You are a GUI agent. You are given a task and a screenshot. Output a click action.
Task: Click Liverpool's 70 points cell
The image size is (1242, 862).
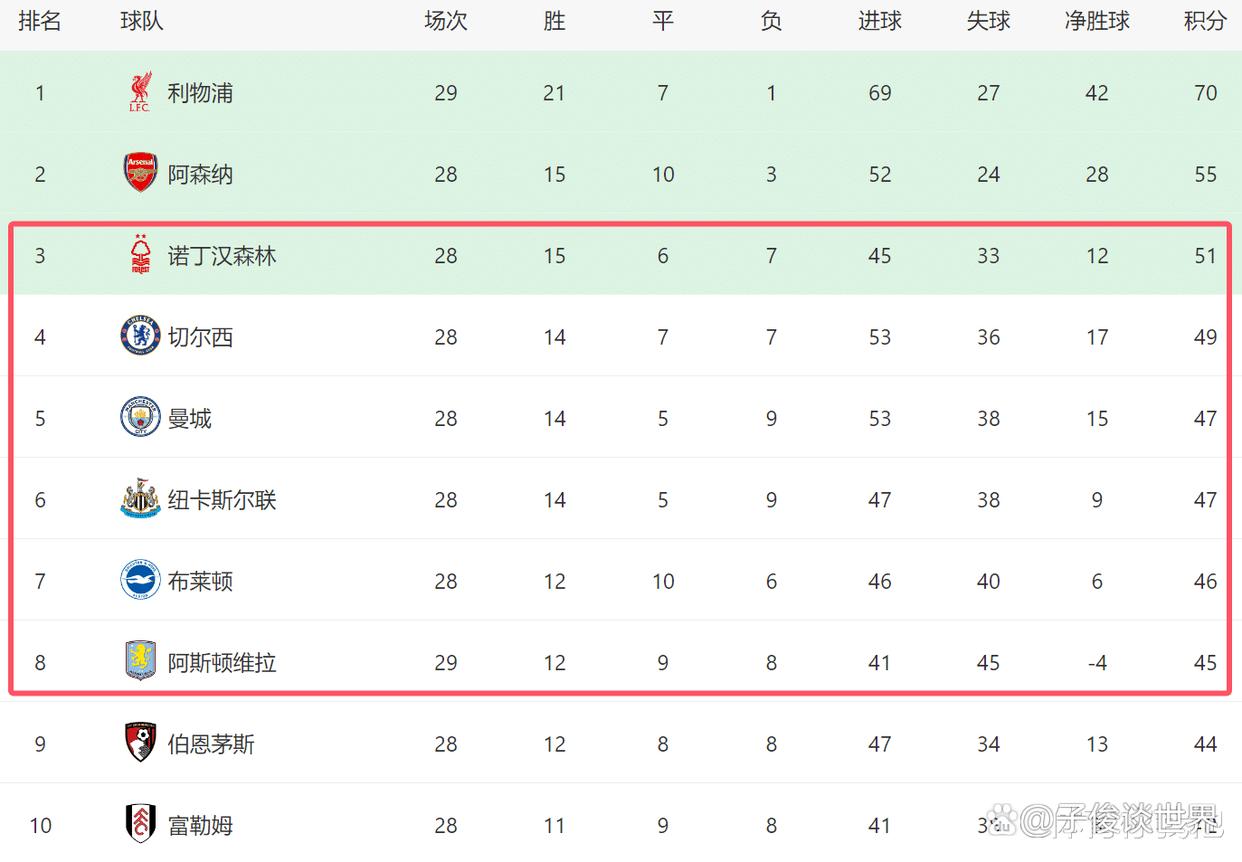(1205, 93)
